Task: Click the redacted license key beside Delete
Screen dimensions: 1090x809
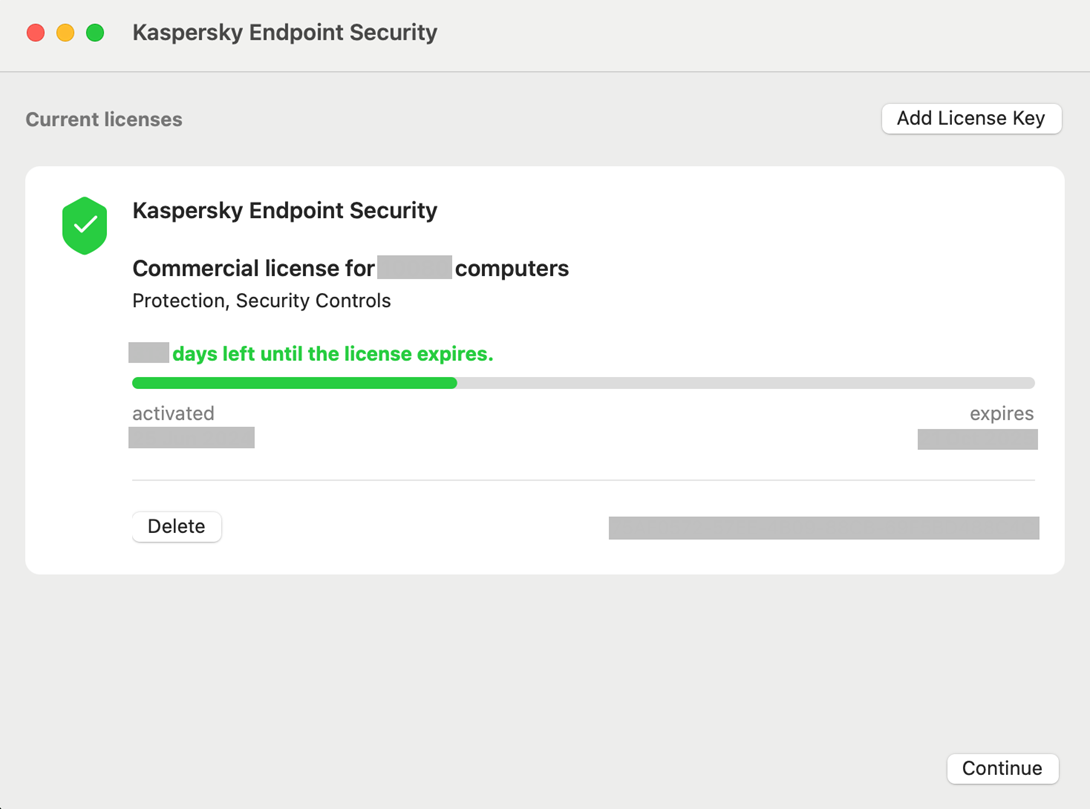Action: pos(823,527)
